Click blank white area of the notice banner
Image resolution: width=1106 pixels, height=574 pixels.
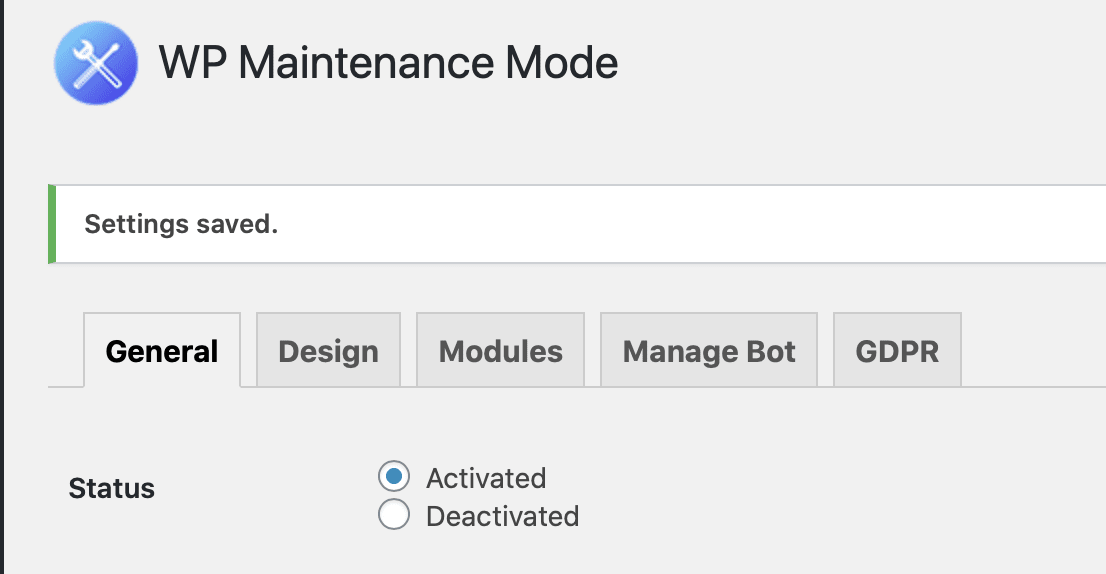691,224
